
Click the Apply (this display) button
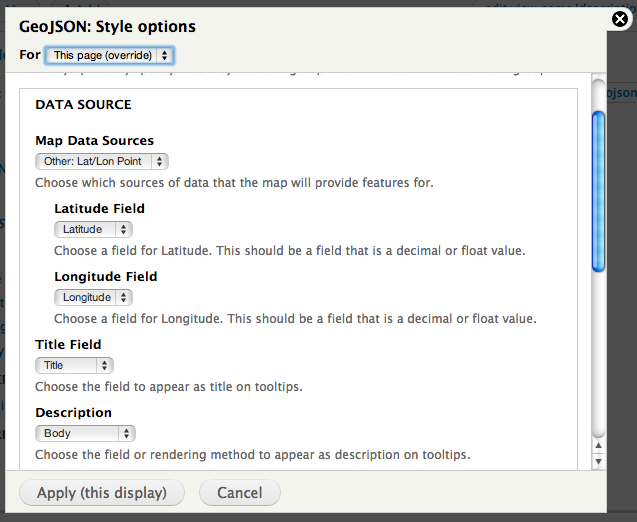tap(102, 493)
